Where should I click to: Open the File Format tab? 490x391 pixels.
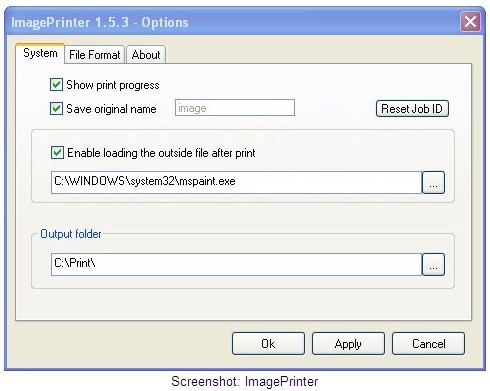click(95, 55)
